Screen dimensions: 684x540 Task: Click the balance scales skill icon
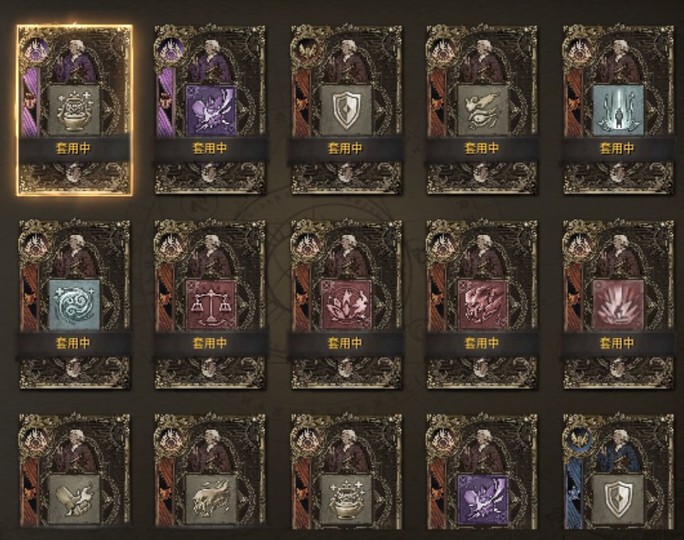click(x=211, y=305)
